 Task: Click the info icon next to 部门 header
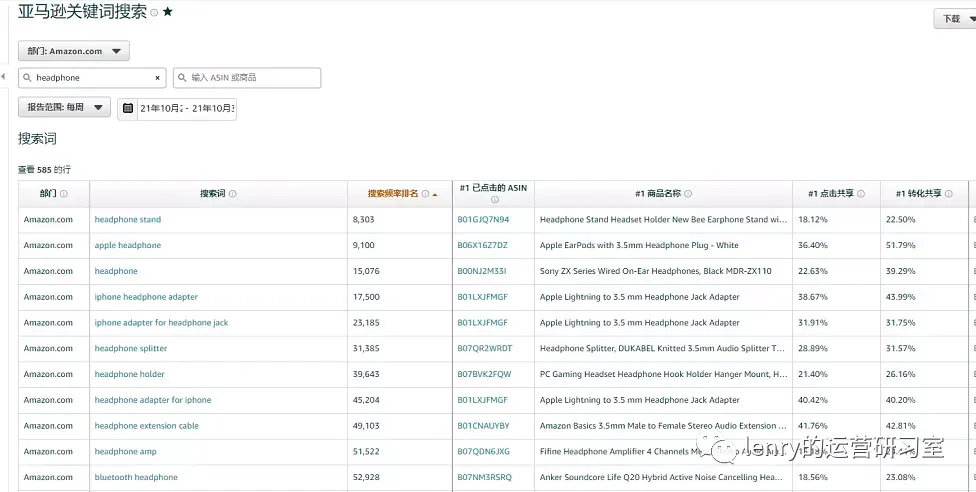[x=63, y=194]
